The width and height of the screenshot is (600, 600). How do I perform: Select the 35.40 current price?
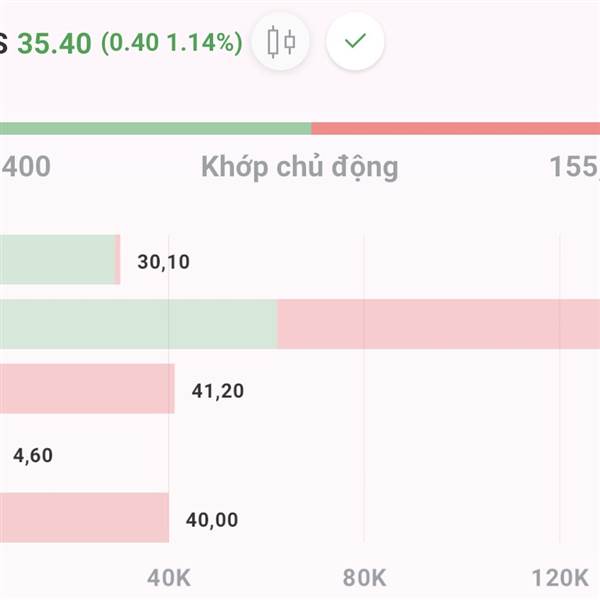[54, 43]
